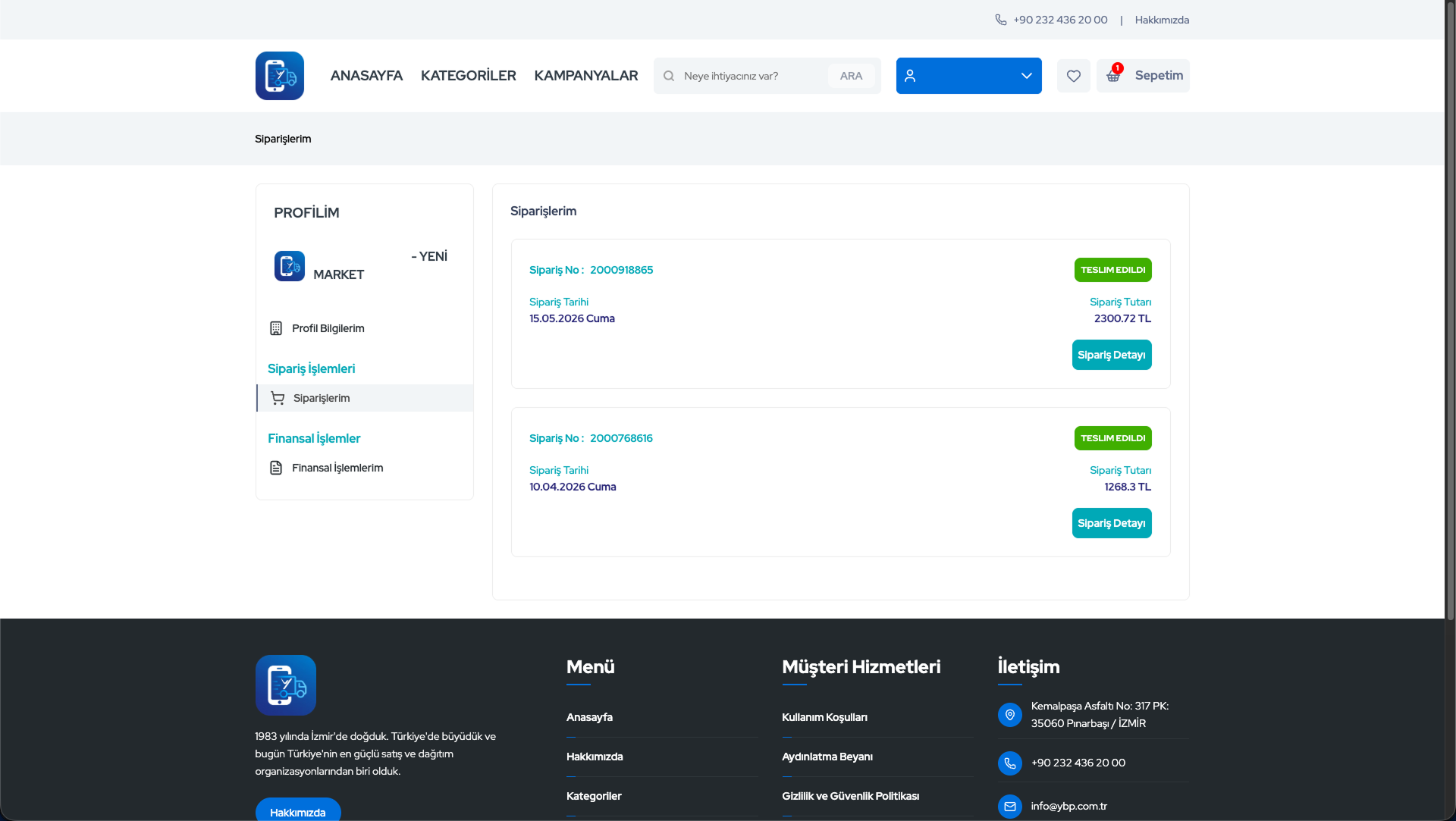Open Sipariş Detayı for order 2000768616
Screen dimensions: 1456x821
coord(1112,523)
